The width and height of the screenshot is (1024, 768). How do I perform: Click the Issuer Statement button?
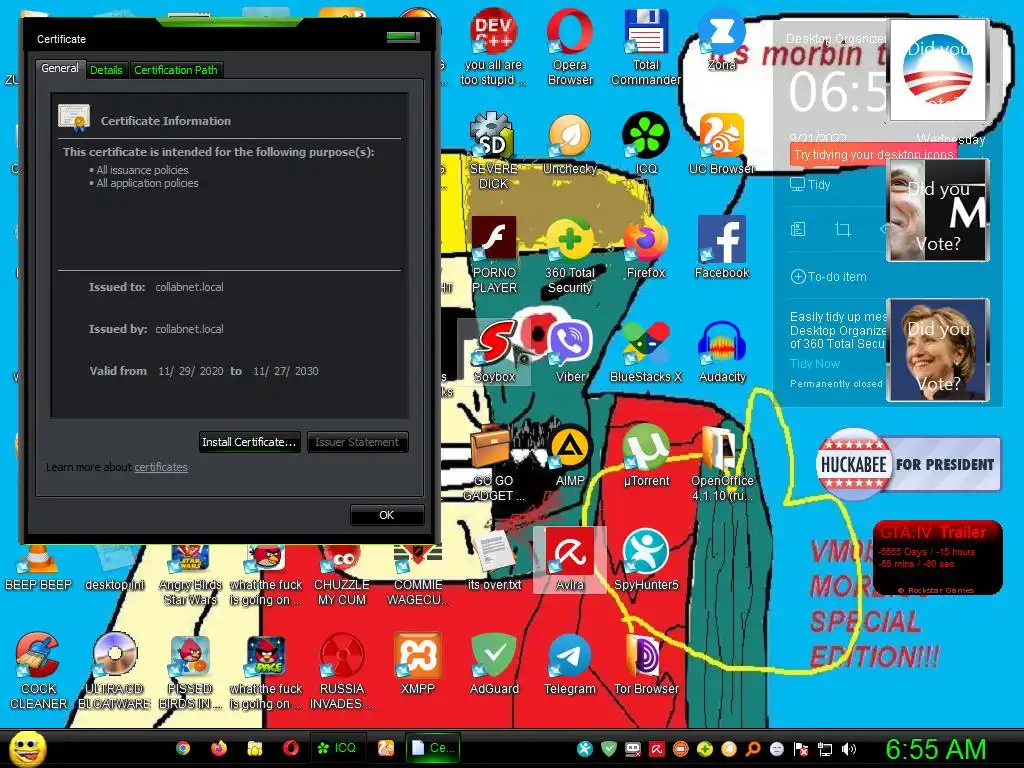[x=357, y=442]
